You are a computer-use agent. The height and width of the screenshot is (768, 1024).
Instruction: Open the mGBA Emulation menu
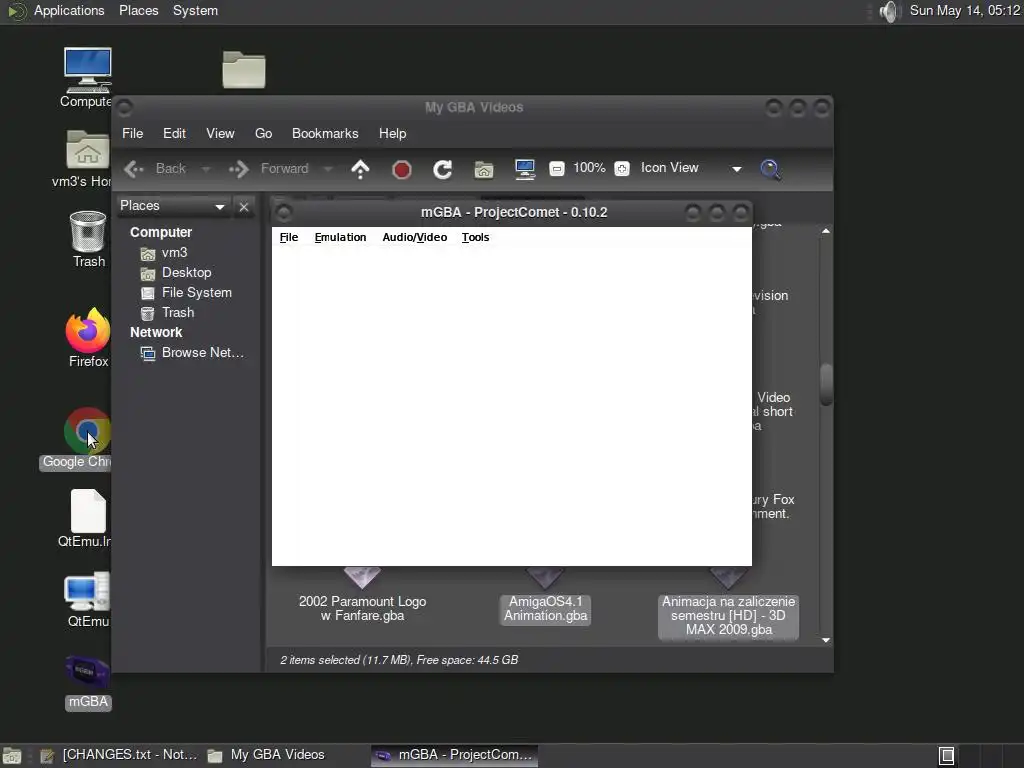coord(340,237)
